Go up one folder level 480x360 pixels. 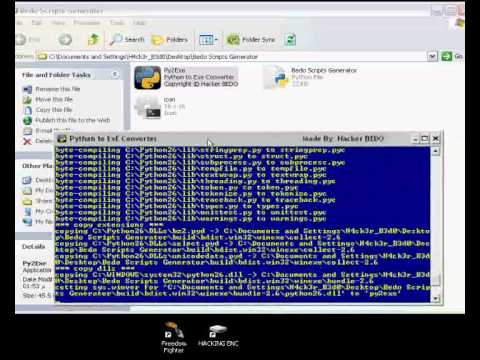click(x=93, y=40)
